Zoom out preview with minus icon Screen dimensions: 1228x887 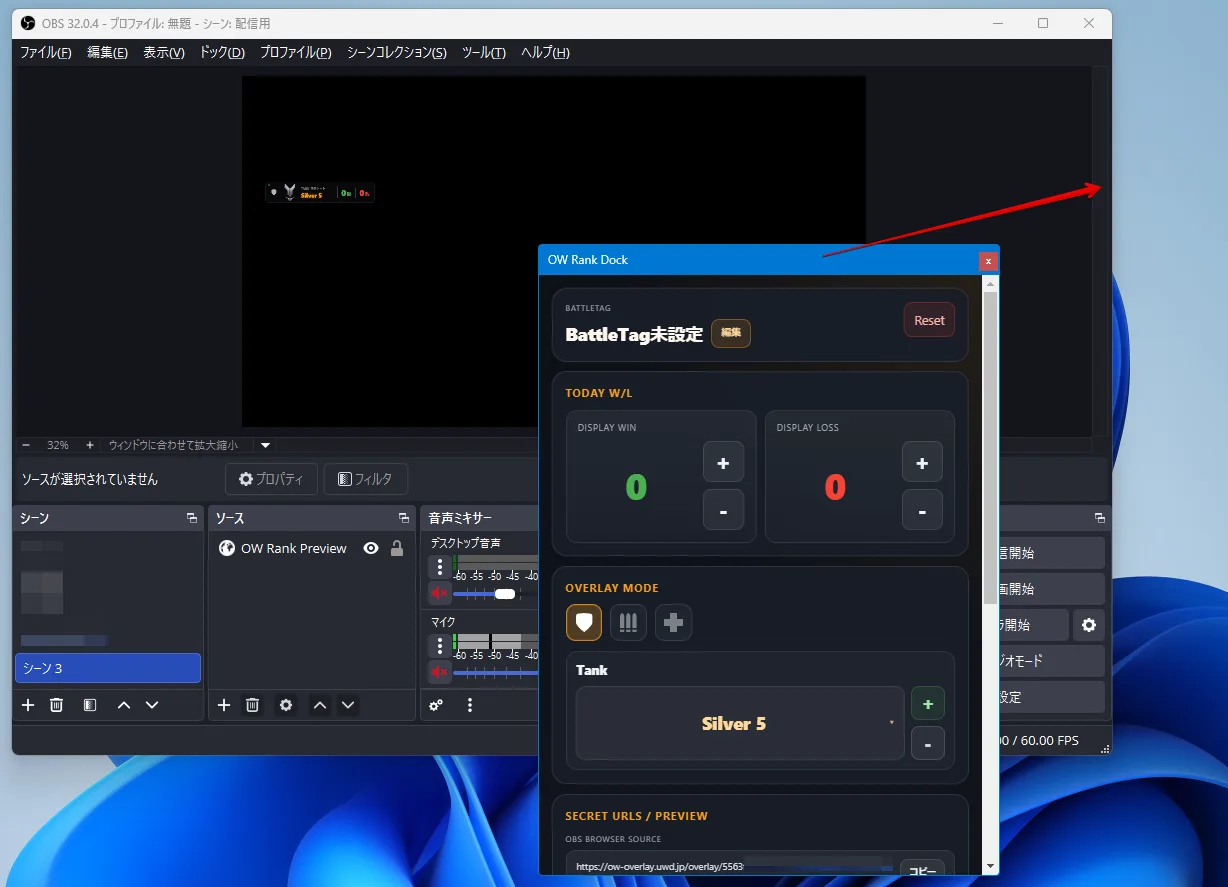pyautogui.click(x=26, y=445)
